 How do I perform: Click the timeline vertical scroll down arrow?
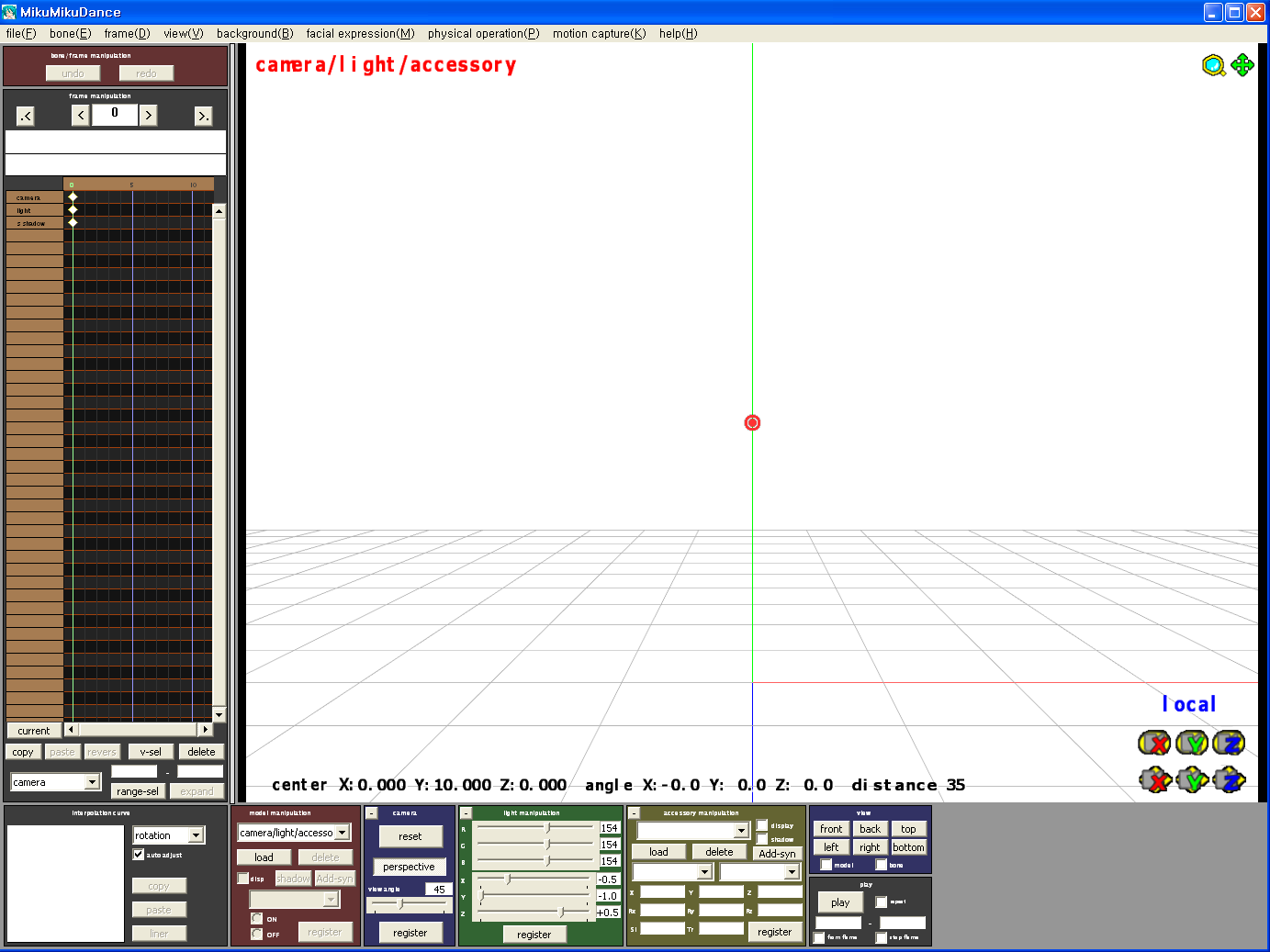point(219,714)
